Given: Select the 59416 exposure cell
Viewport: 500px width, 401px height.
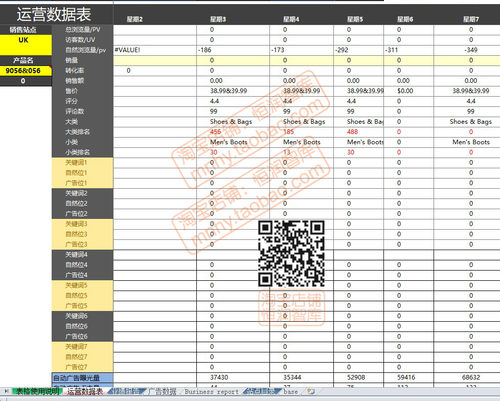Looking at the screenshot, I should tap(409, 378).
